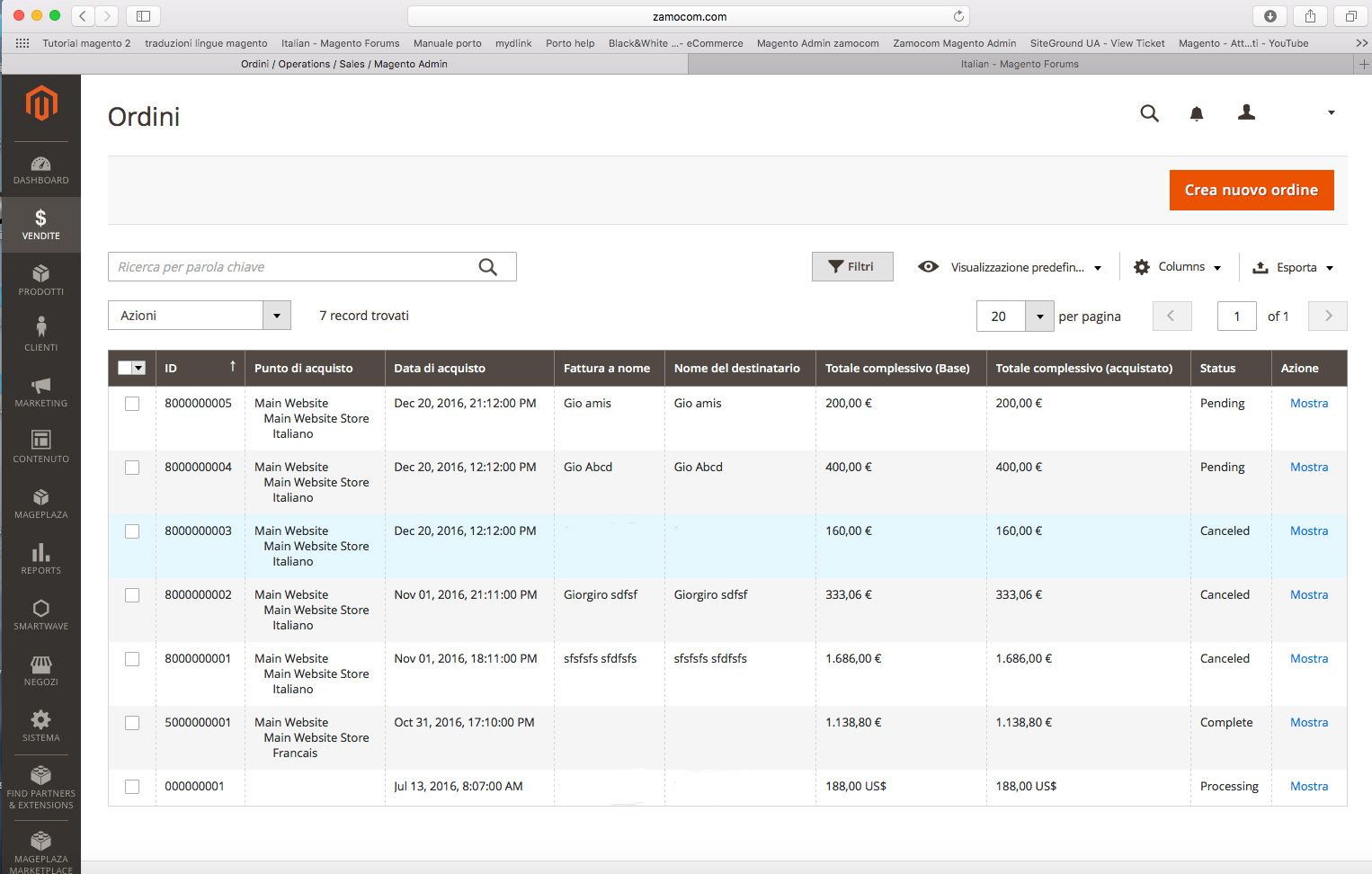Open Visualizzazione predefinita view dropdown

point(1010,267)
